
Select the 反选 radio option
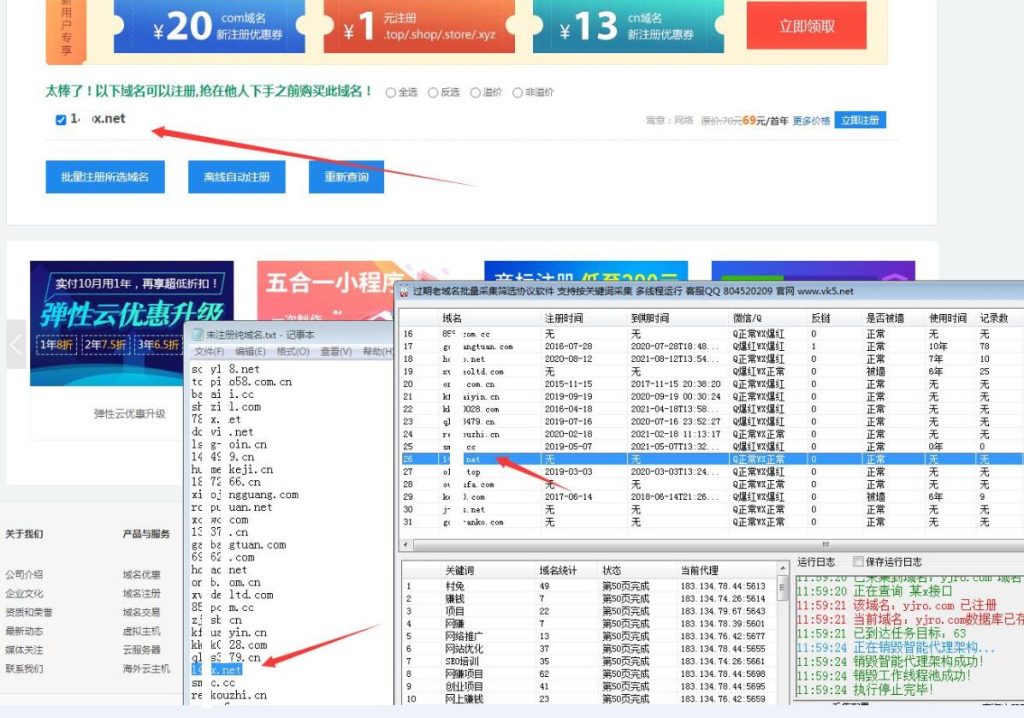(x=433, y=93)
